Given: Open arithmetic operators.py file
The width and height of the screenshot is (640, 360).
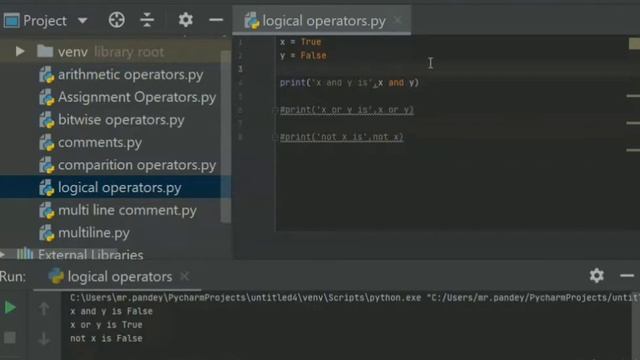Looking at the screenshot, I should point(130,75).
